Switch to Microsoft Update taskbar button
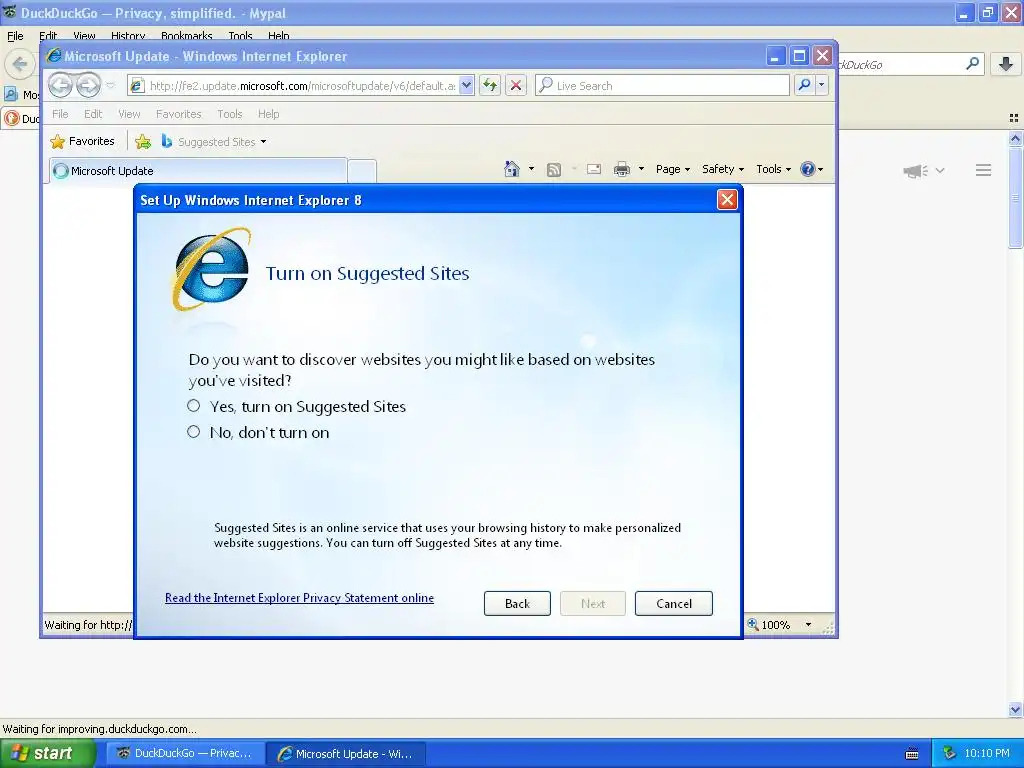1024x768 pixels. 346,753
